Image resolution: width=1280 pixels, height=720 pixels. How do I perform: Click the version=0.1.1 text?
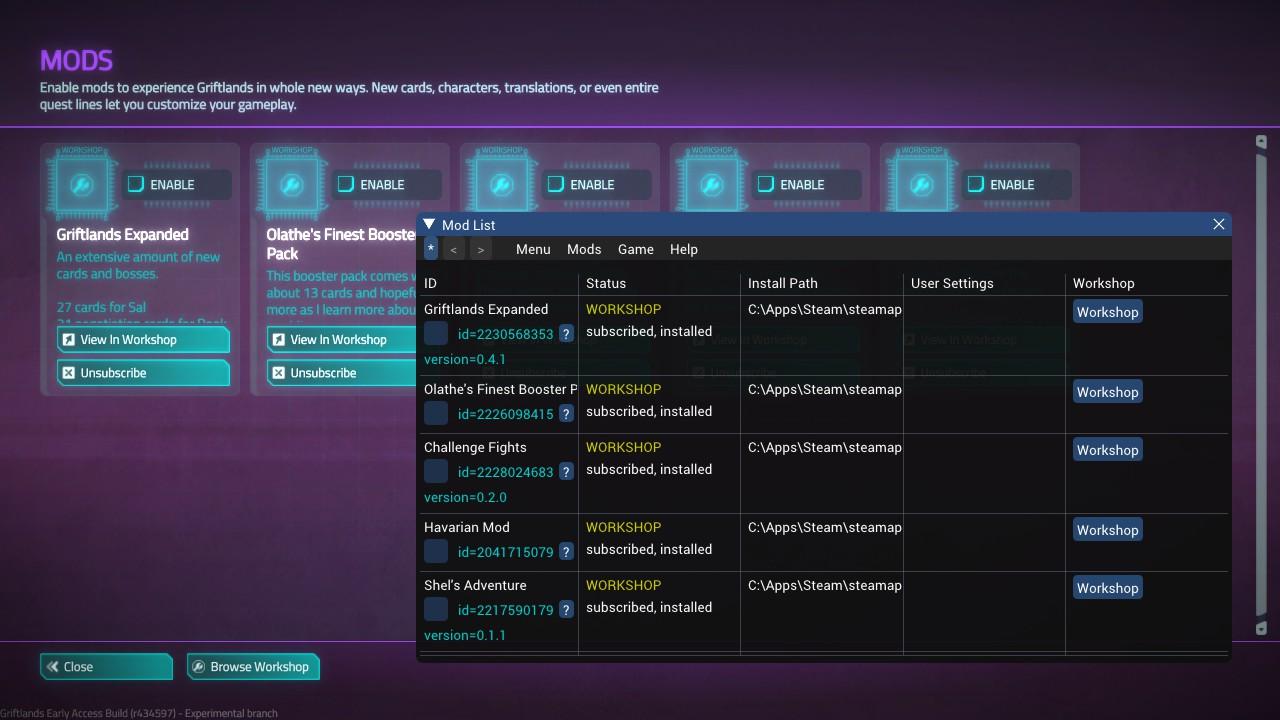465,635
